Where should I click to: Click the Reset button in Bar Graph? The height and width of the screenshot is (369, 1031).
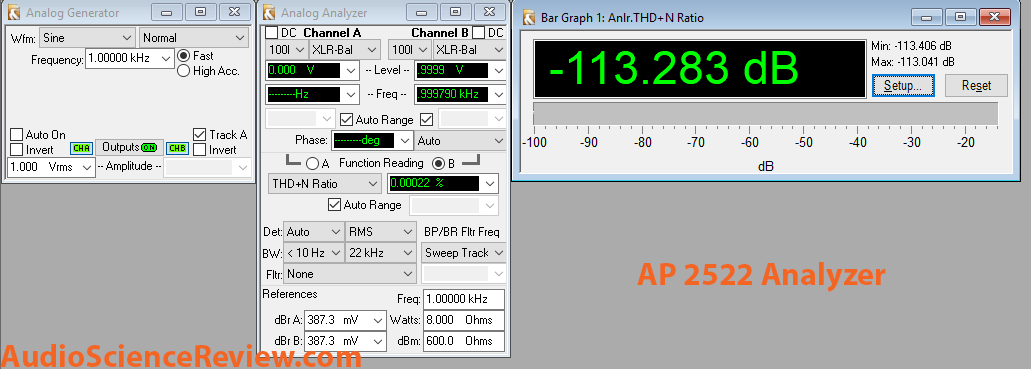[x=976, y=86]
